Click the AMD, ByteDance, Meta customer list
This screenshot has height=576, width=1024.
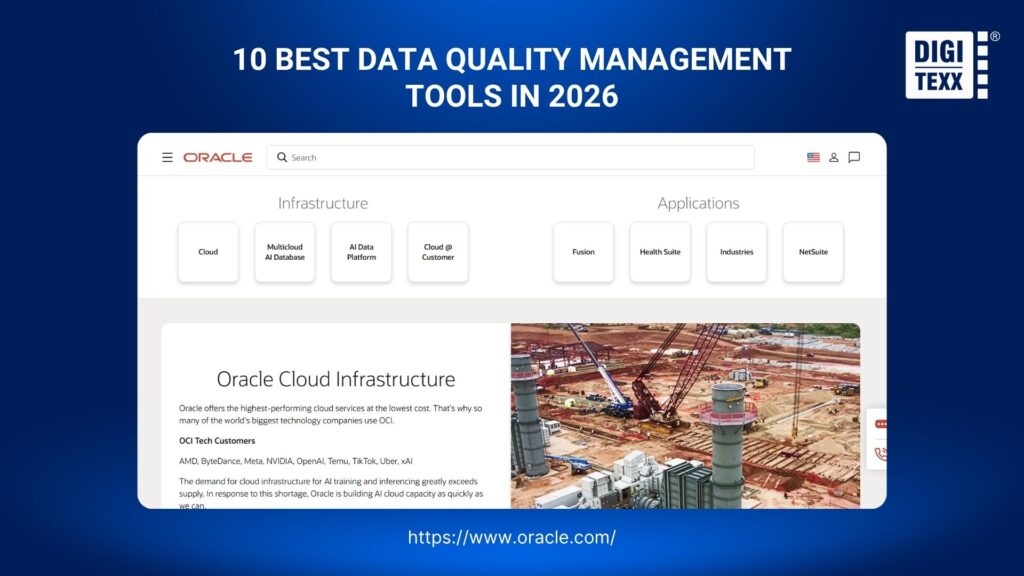coord(296,461)
